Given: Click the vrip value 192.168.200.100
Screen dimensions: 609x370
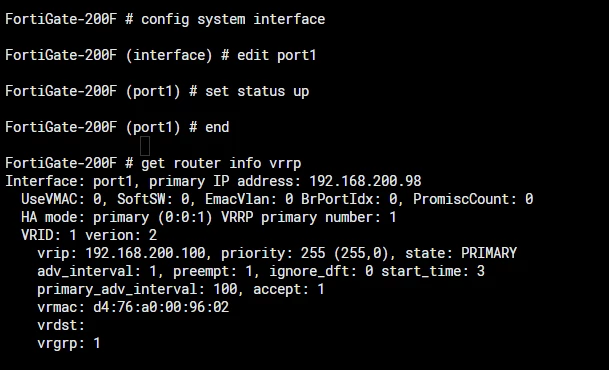Looking at the screenshot, I should (x=145, y=253).
